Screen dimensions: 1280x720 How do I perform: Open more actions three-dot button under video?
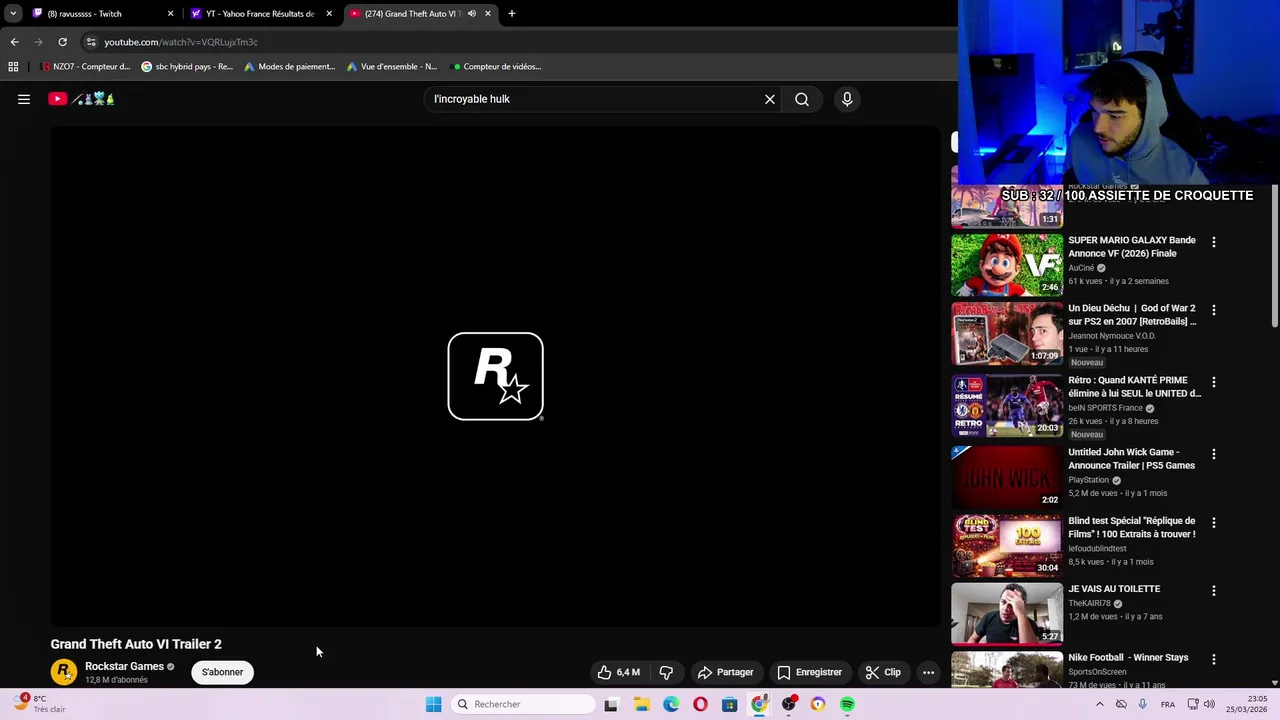(928, 672)
